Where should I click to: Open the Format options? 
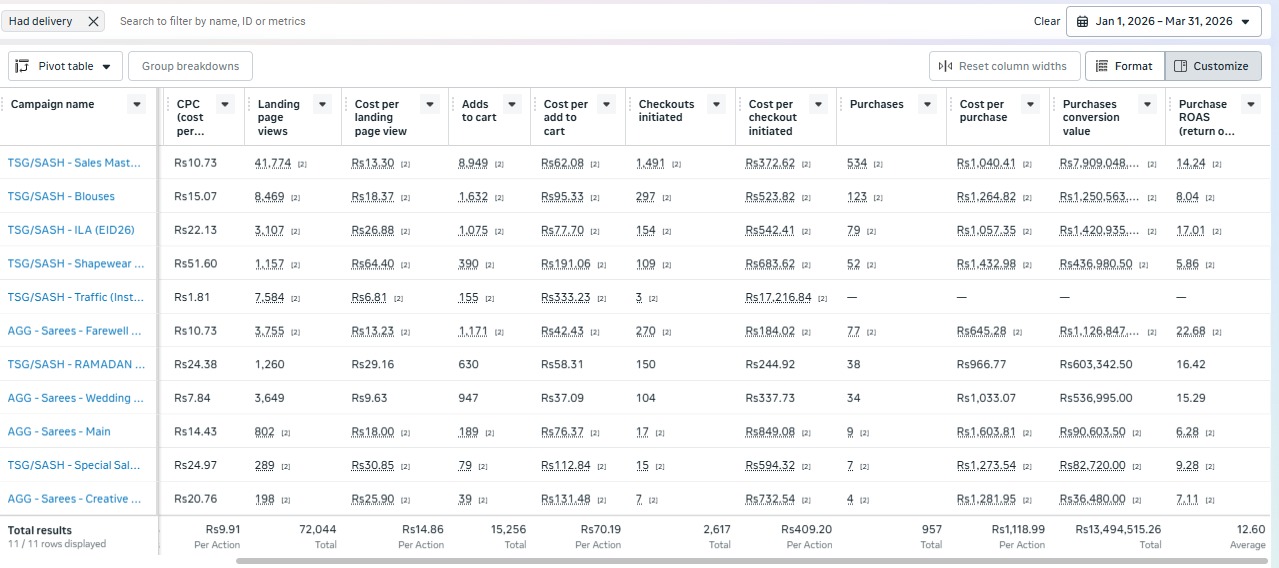(x=1124, y=66)
